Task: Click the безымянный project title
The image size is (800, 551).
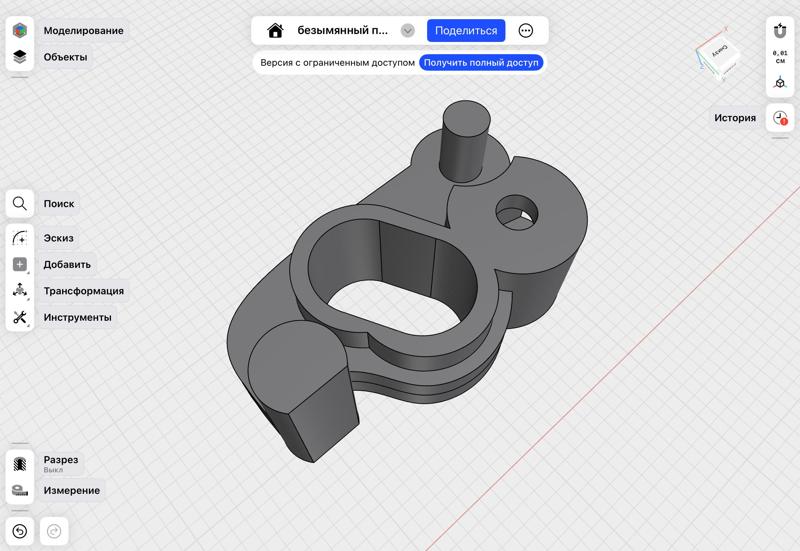Action: [x=342, y=31]
